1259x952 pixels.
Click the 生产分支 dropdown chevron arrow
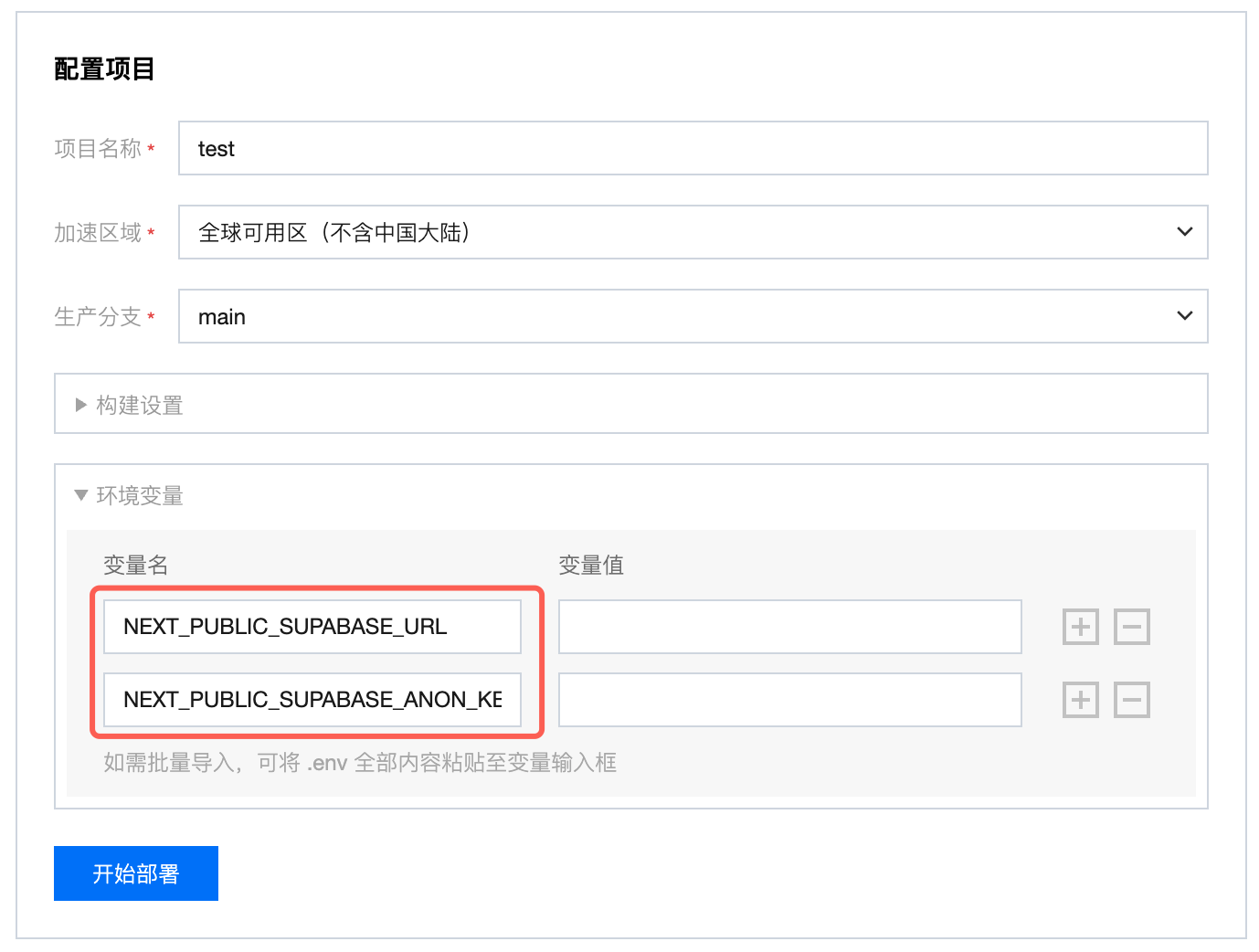pyautogui.click(x=1184, y=316)
